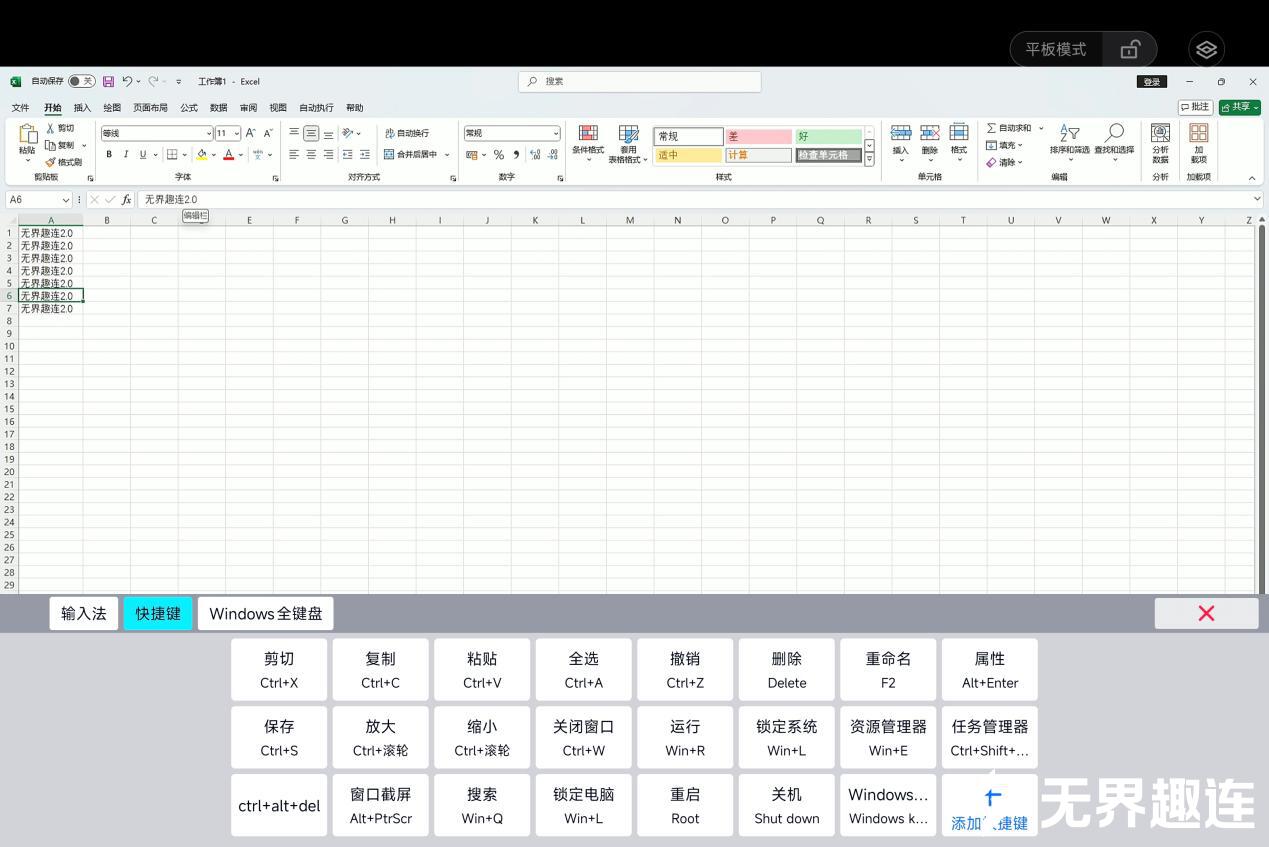Click the Sign in (登录) button
This screenshot has width=1269, height=847.
pos(1152,82)
